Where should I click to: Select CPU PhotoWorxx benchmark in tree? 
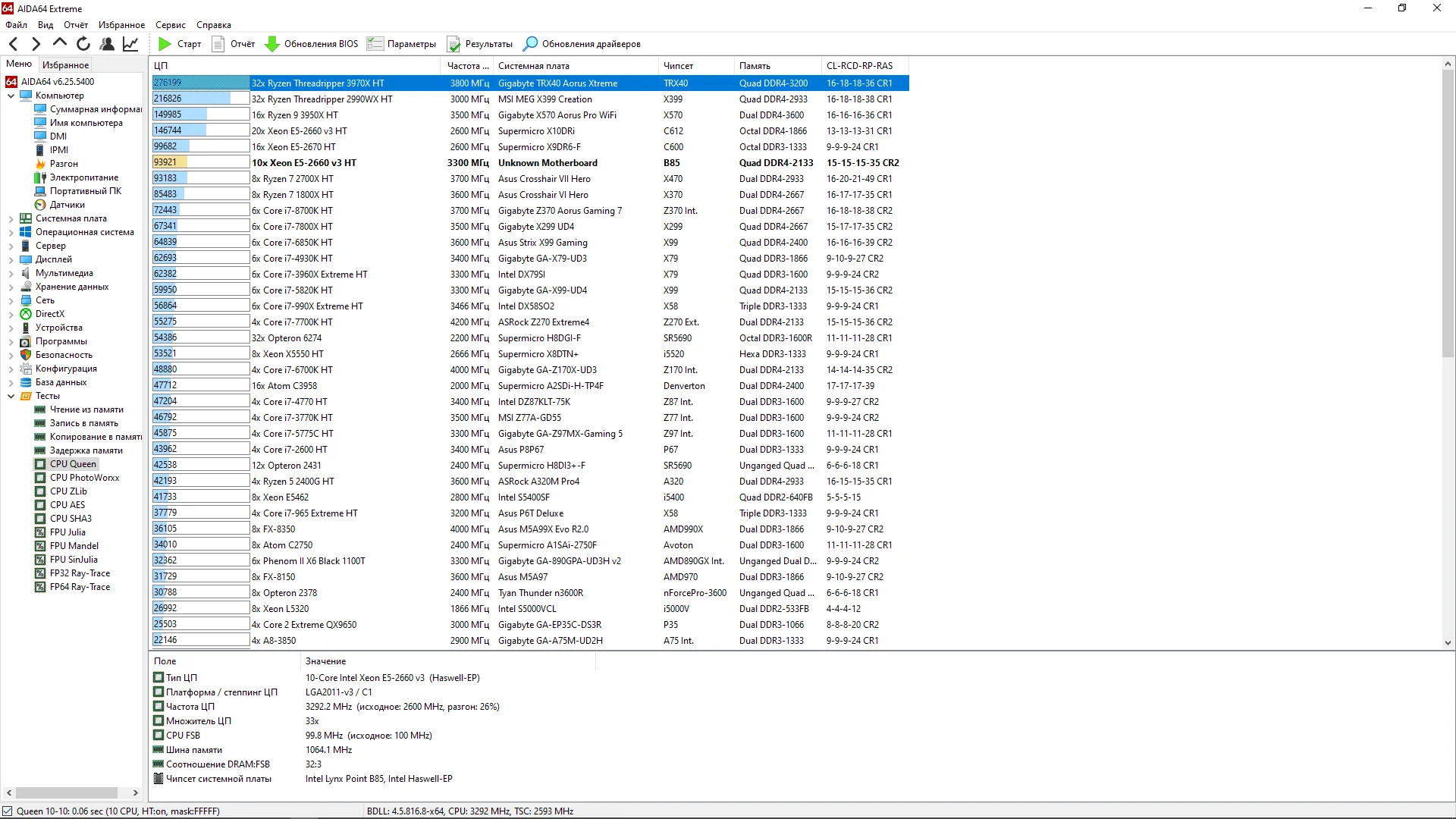pos(84,478)
